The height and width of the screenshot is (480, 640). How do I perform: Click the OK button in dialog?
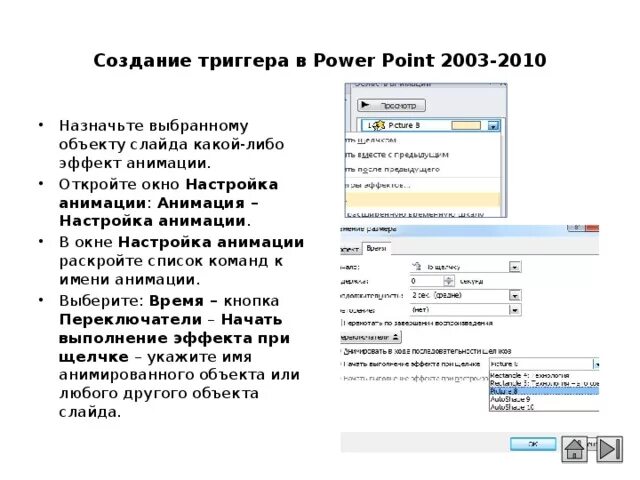tap(533, 444)
